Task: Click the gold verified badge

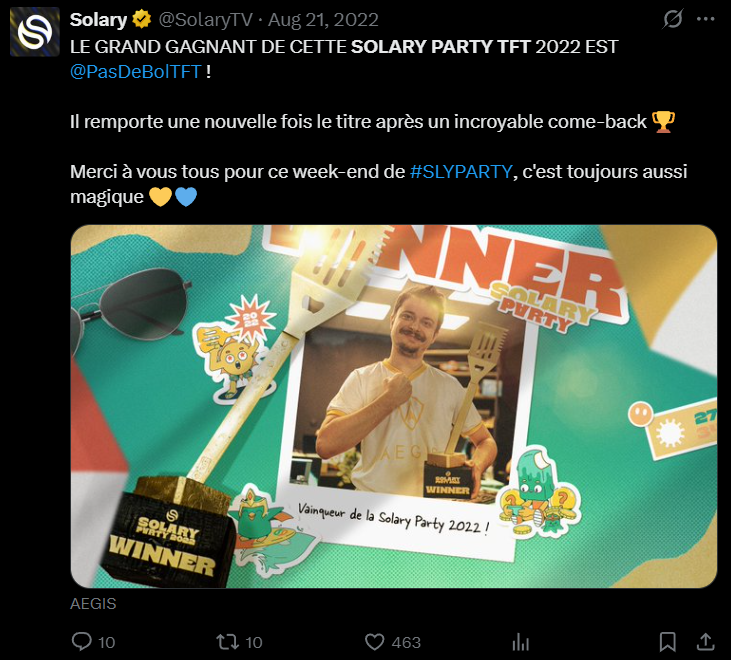Action: (143, 18)
